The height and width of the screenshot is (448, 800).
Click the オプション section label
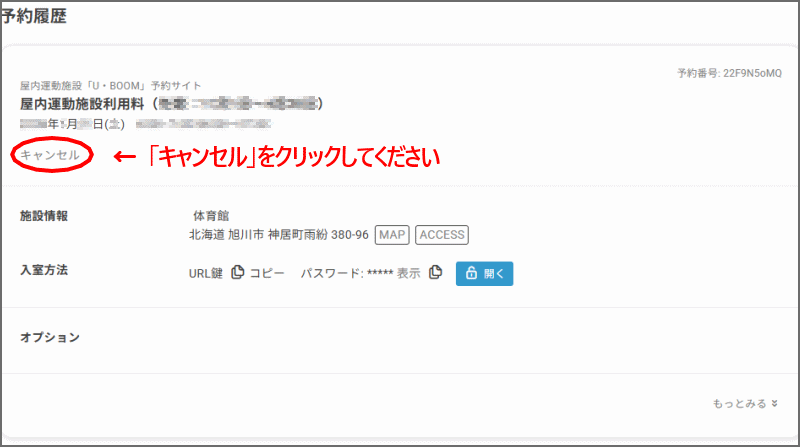(50, 338)
